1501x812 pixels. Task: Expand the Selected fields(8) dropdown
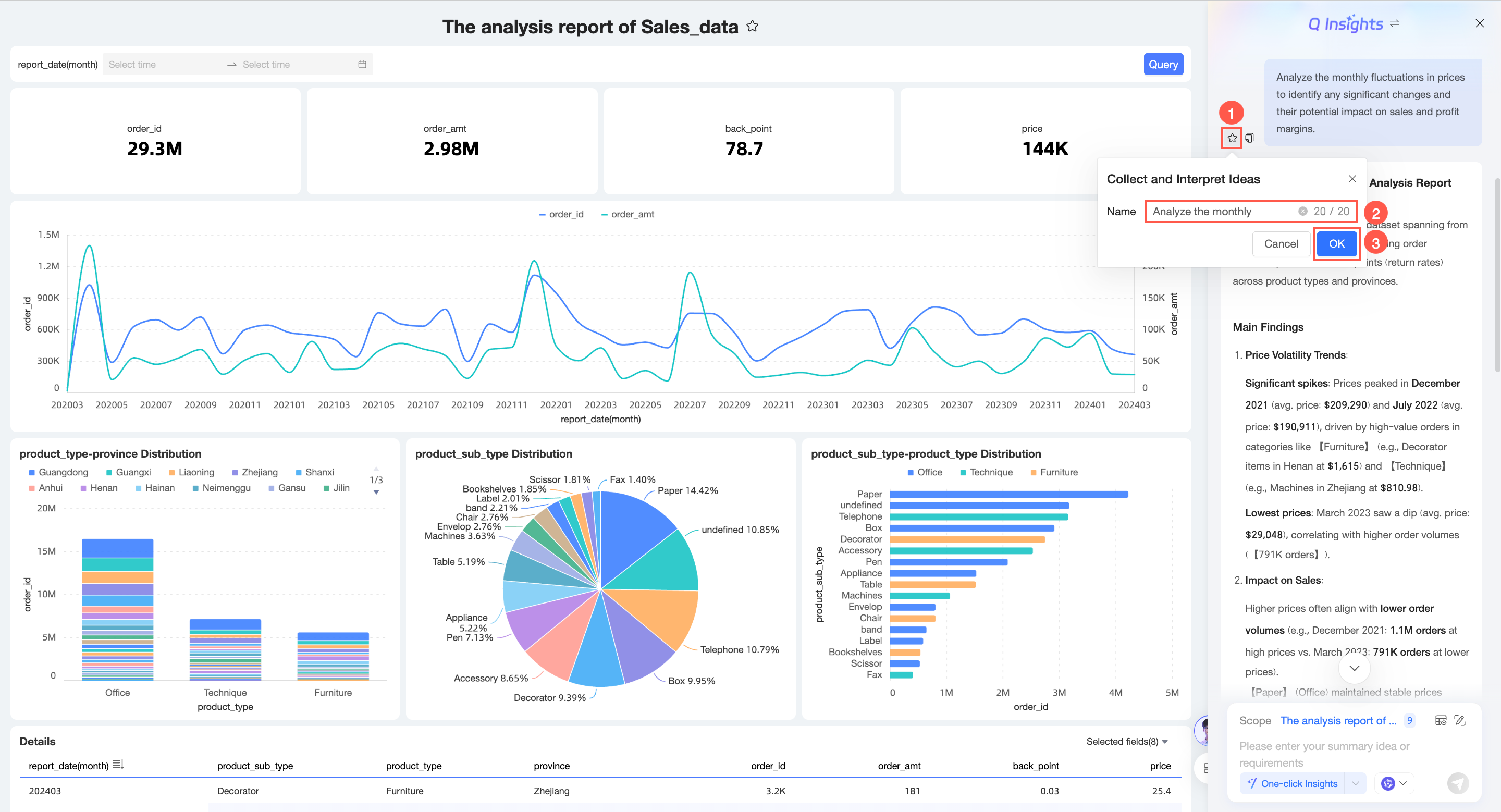coord(1127,742)
